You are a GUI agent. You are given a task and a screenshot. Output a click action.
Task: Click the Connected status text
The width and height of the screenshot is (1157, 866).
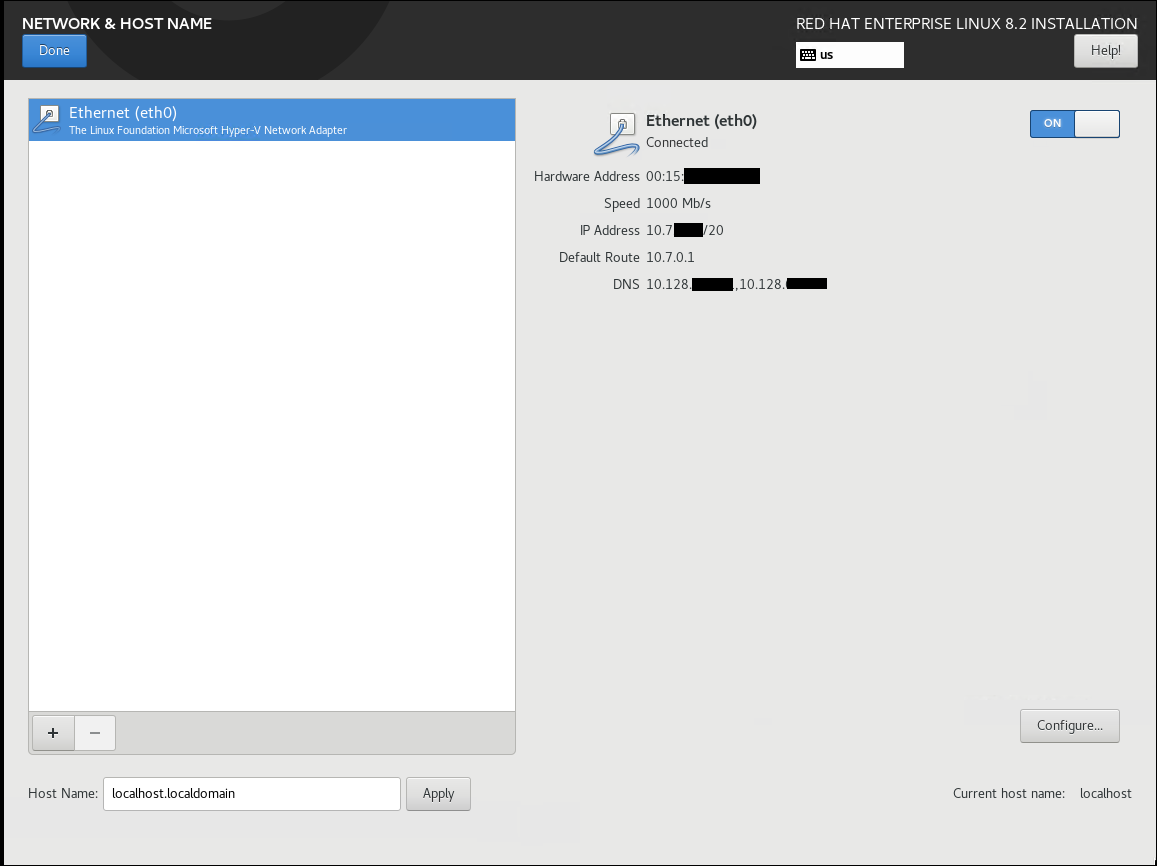click(x=677, y=143)
